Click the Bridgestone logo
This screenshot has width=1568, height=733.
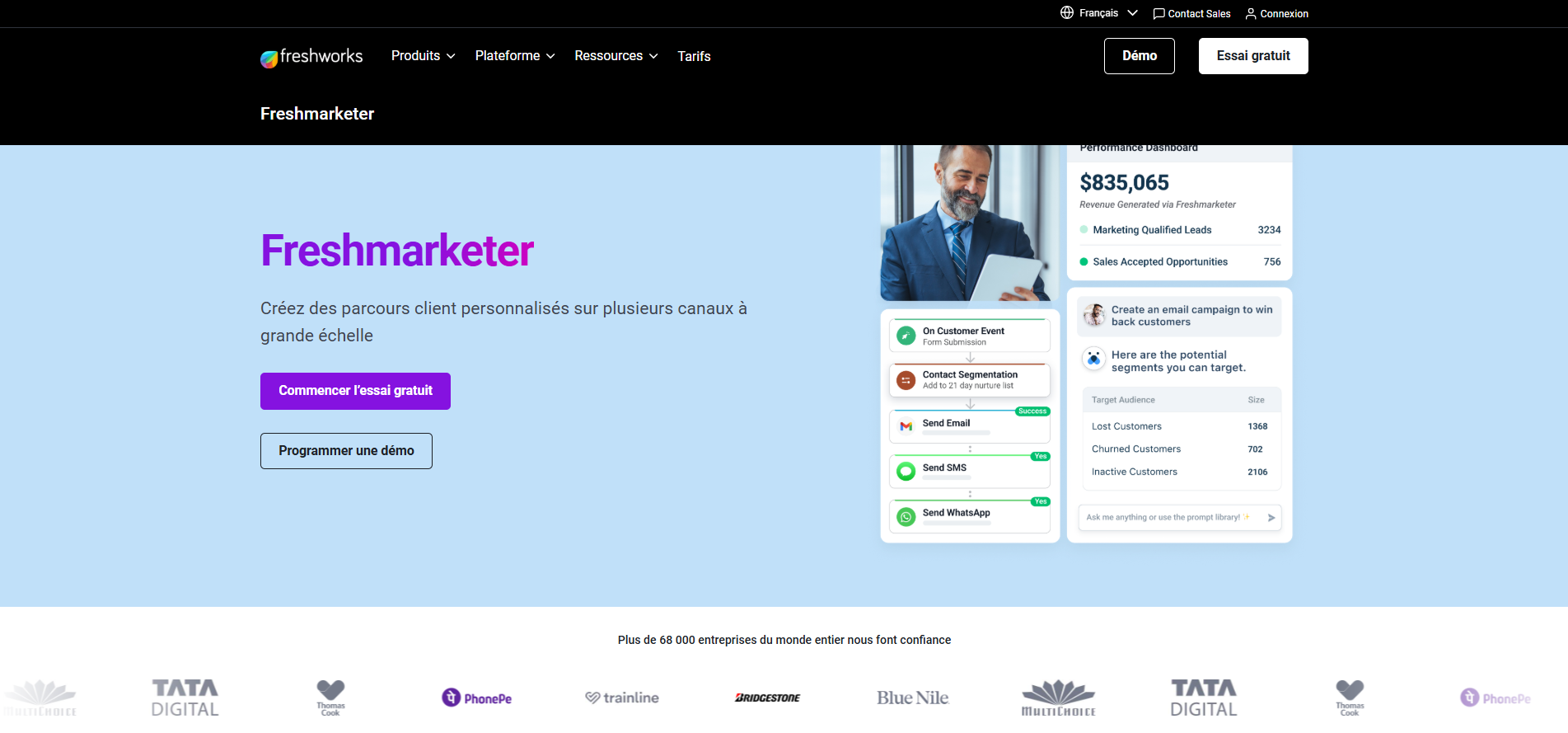pyautogui.click(x=767, y=698)
